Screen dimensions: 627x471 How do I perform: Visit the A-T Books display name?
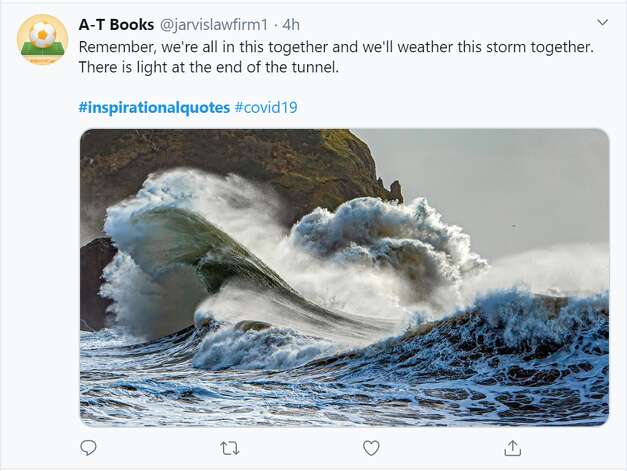[116, 24]
